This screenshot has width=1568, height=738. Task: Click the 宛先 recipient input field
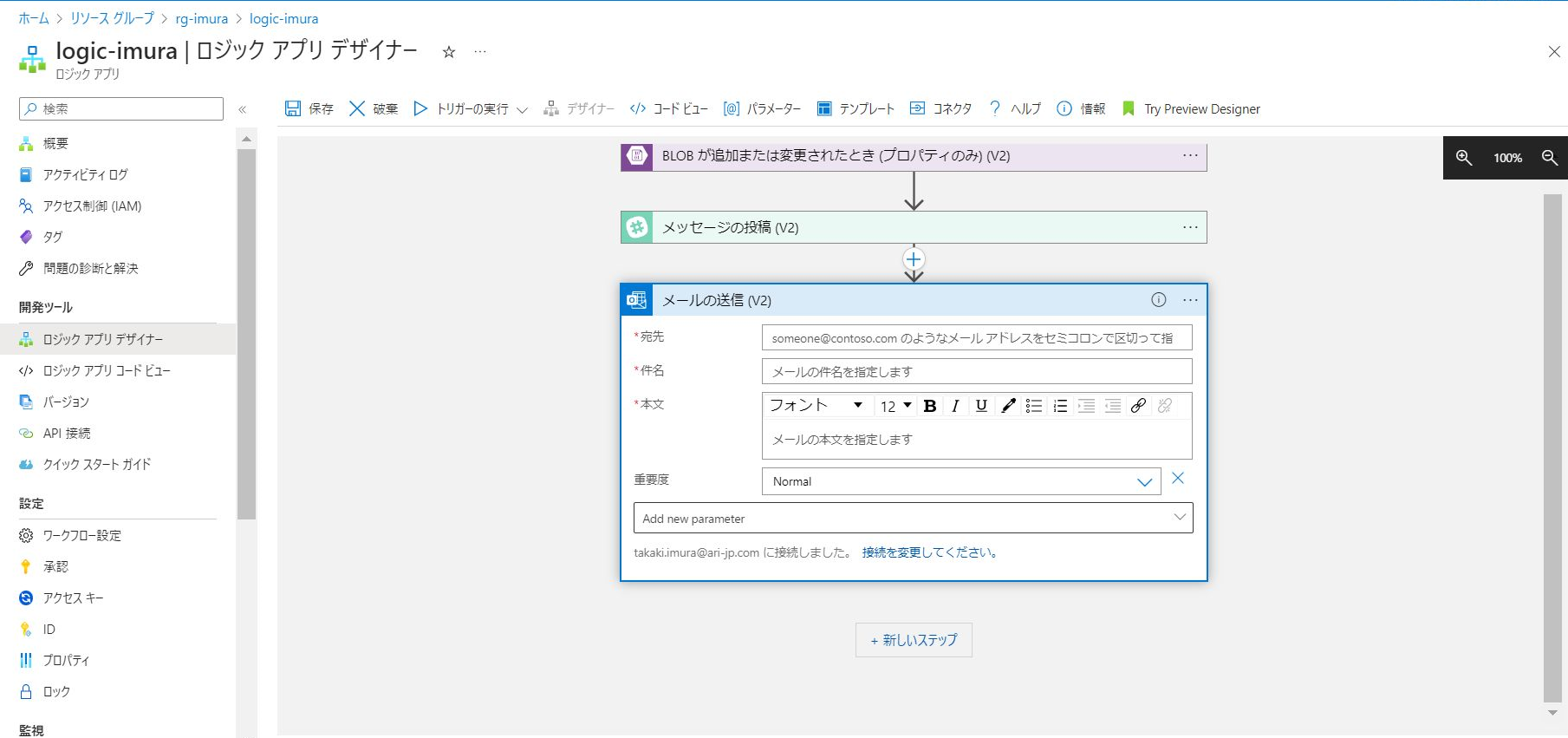click(977, 337)
